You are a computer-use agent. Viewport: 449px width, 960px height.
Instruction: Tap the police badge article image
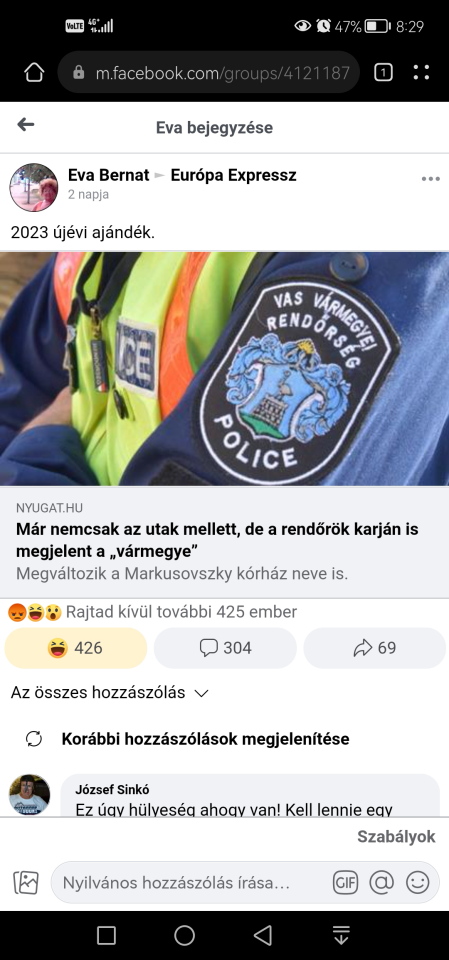tap(224, 369)
